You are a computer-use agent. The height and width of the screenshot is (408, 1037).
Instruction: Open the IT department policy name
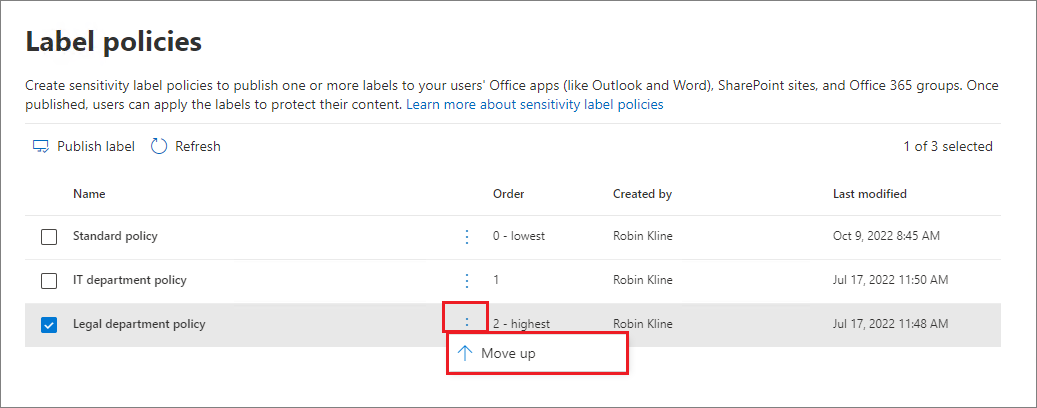point(129,280)
